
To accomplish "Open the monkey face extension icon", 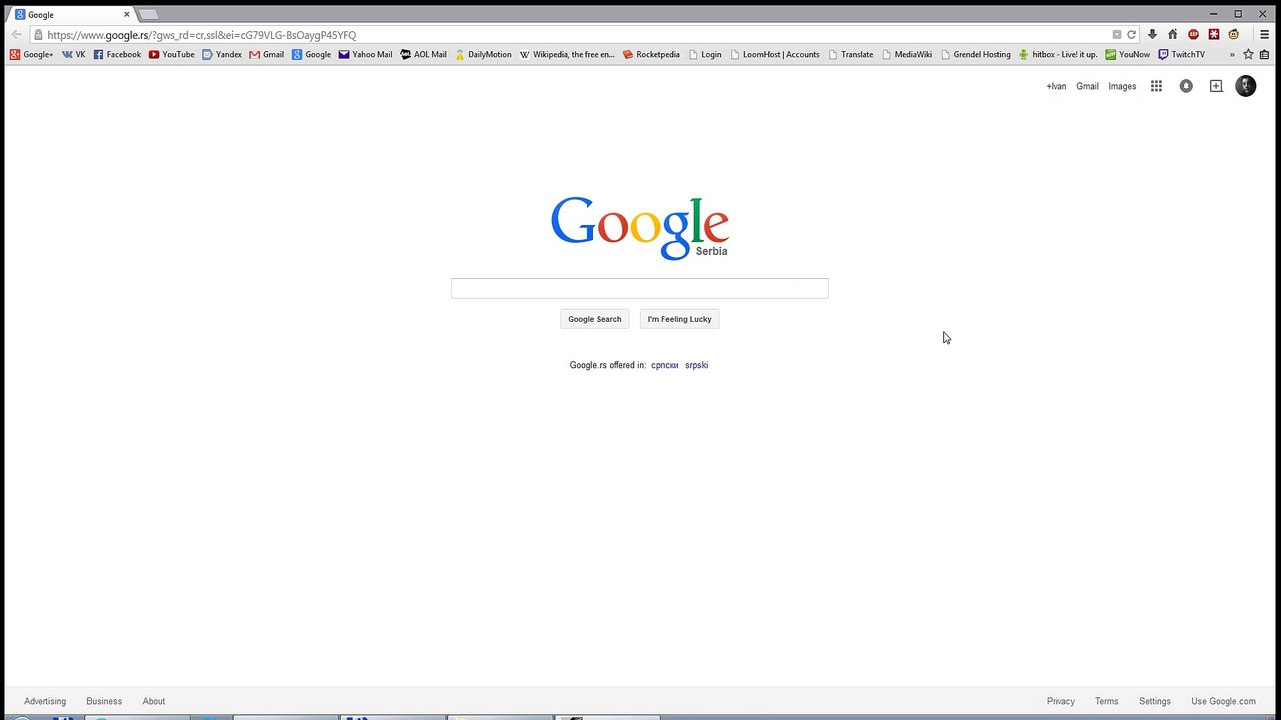I will [1234, 34].
